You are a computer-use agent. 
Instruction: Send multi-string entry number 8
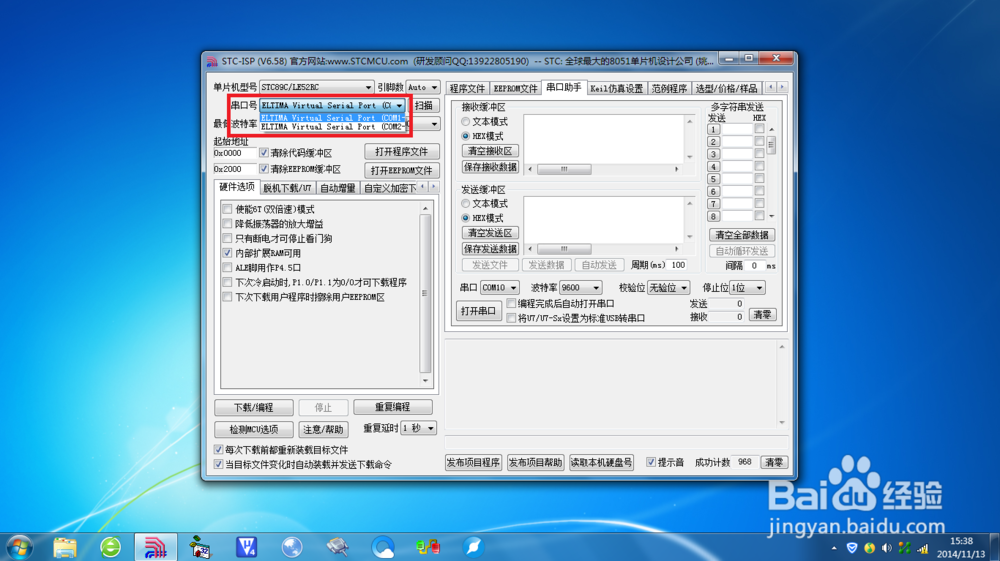(713, 216)
